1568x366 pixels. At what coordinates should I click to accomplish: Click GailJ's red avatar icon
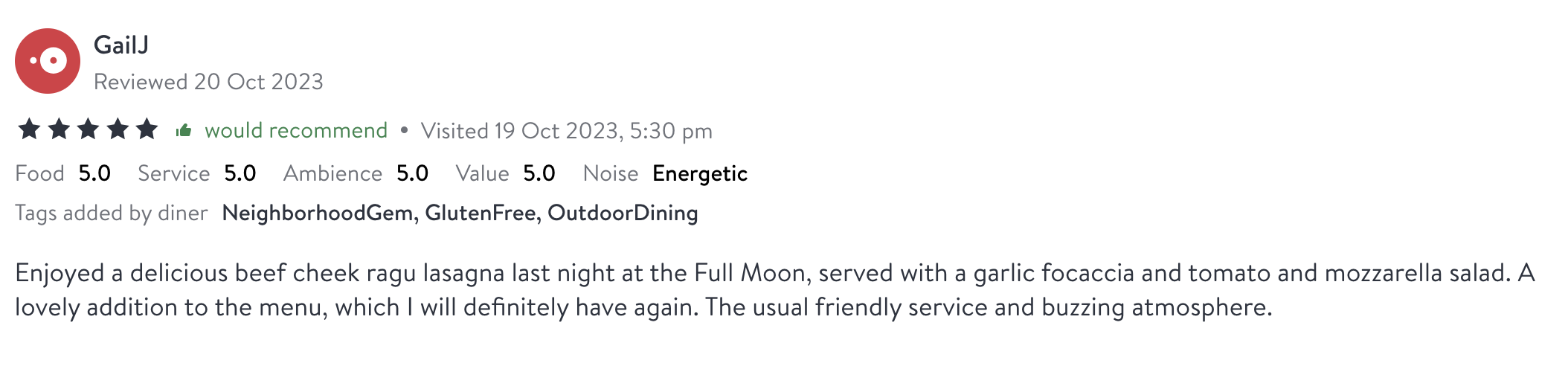pyautogui.click(x=48, y=61)
